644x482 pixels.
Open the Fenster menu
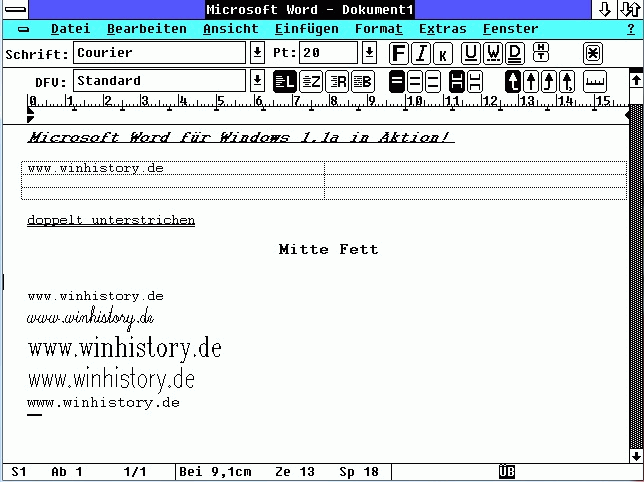[511, 29]
